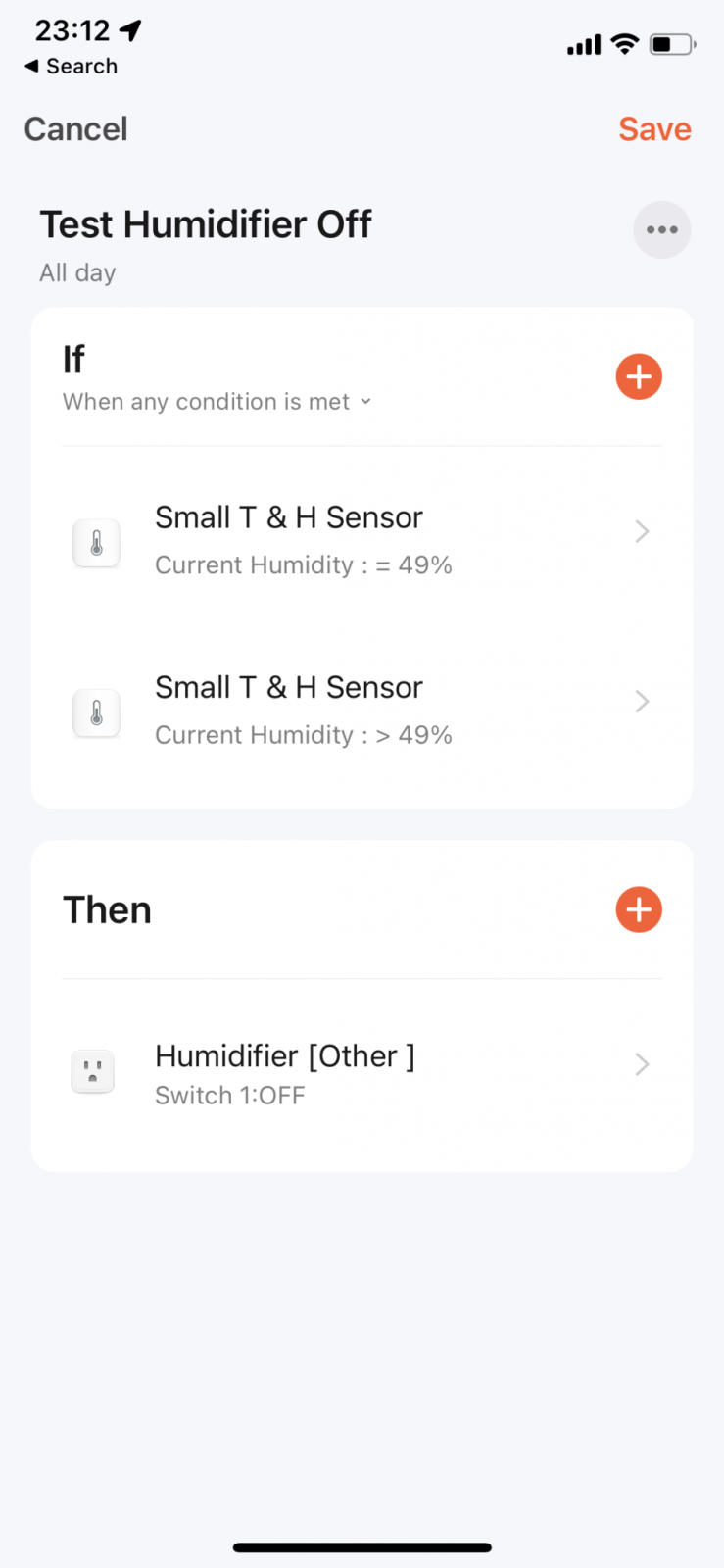
Task: Open Humidifier action details chevron
Action: pyautogui.click(x=642, y=1064)
